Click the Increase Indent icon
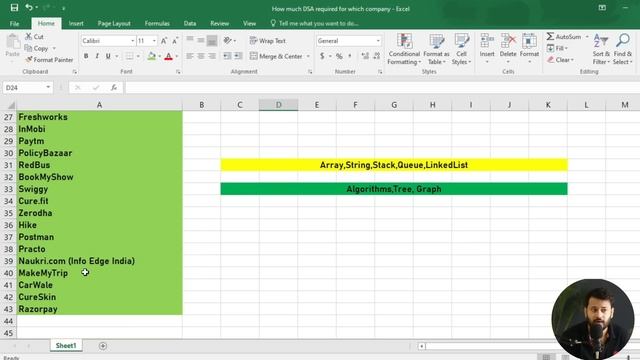 pyautogui.click(x=238, y=56)
